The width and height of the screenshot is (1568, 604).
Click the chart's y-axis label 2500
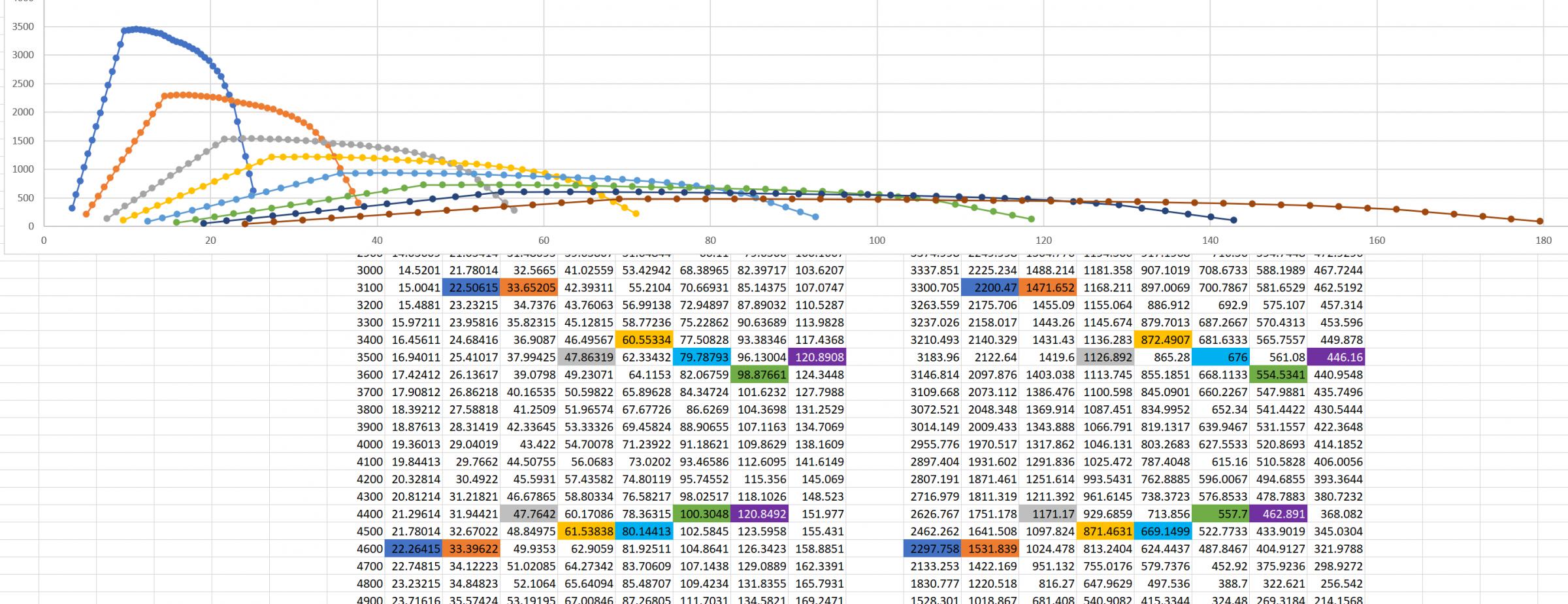(x=23, y=84)
